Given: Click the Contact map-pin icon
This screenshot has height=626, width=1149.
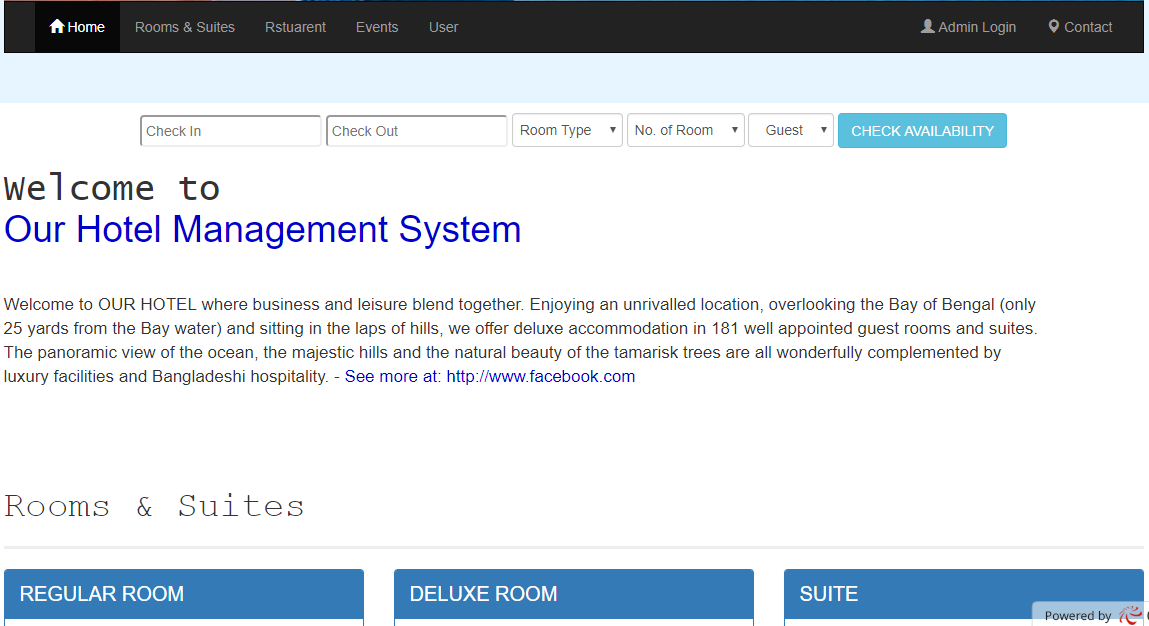Looking at the screenshot, I should 1053,27.
